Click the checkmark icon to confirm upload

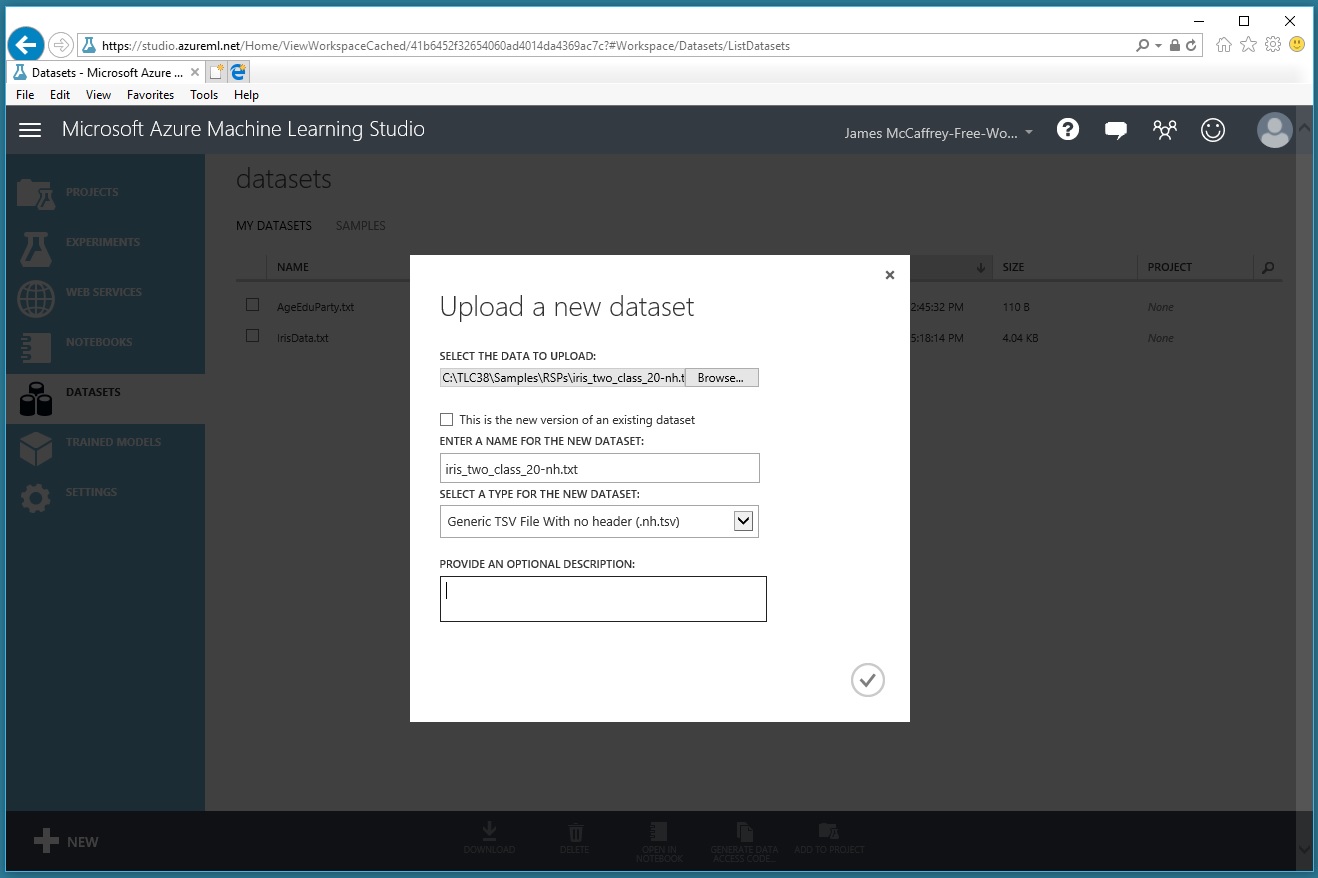point(867,680)
